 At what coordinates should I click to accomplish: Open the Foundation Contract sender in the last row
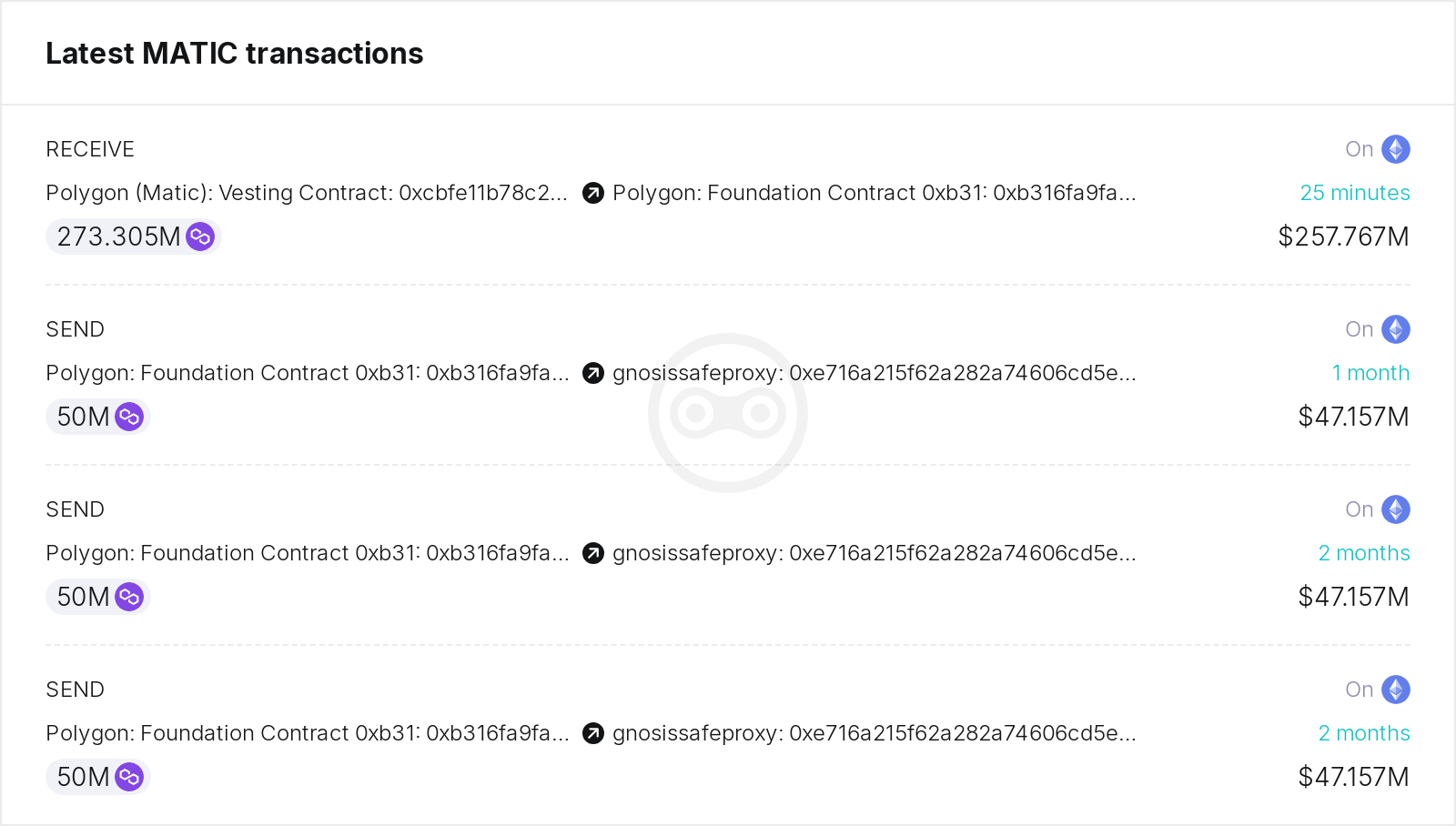click(x=307, y=733)
